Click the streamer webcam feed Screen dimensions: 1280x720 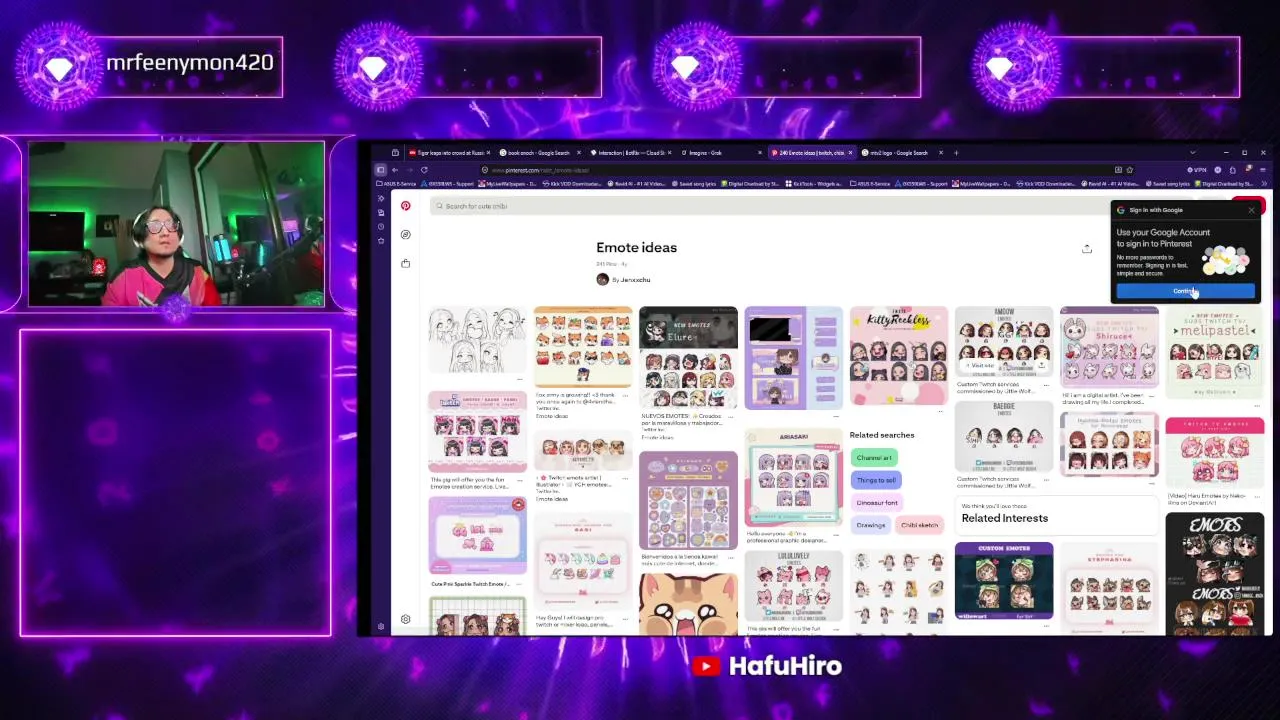coord(176,224)
